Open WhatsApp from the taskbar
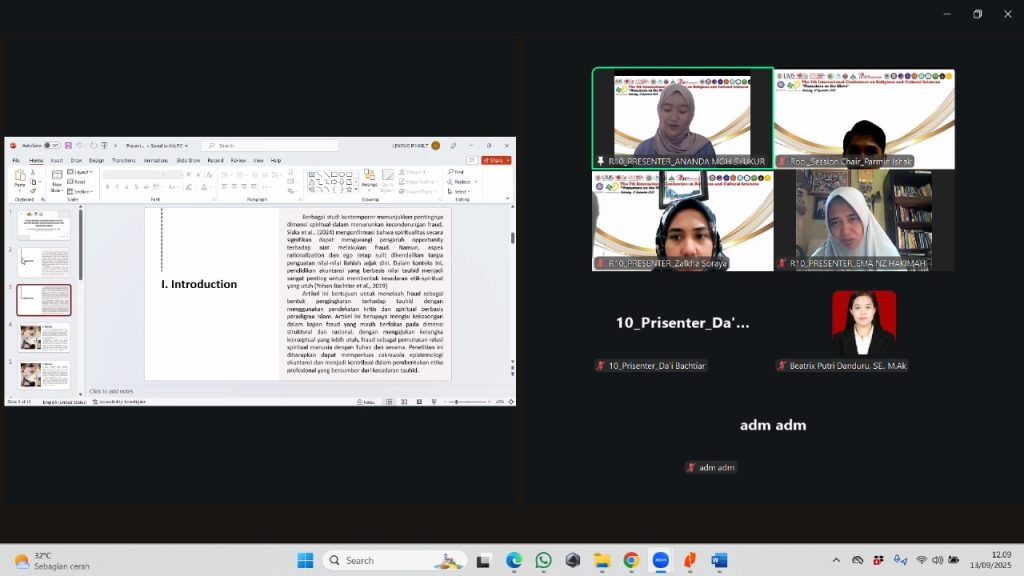 543,560
